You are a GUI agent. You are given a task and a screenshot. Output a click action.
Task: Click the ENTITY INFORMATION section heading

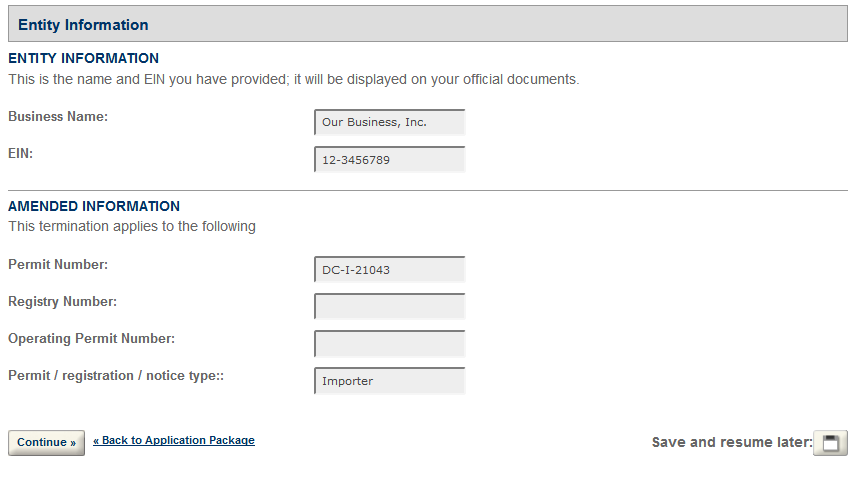pyautogui.click(x=84, y=59)
